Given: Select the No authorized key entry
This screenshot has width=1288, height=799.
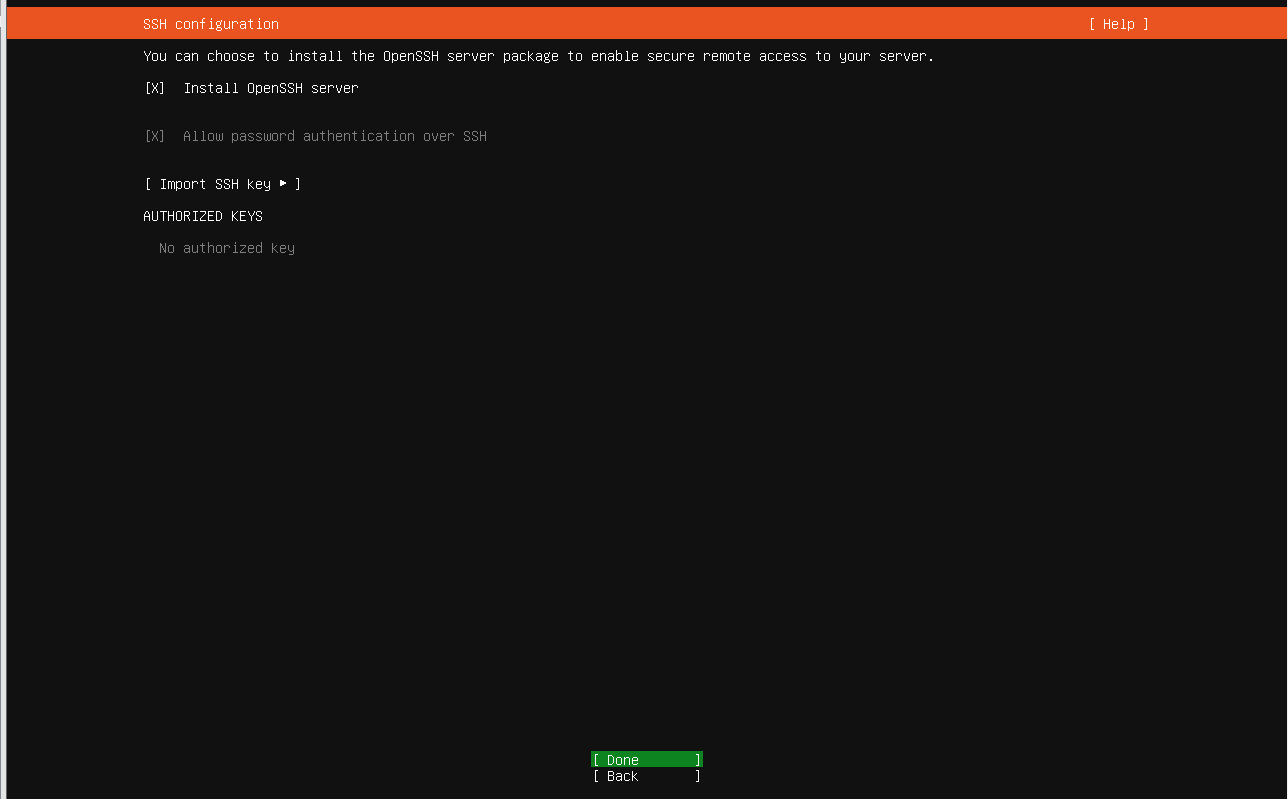Looking at the screenshot, I should 226,248.
